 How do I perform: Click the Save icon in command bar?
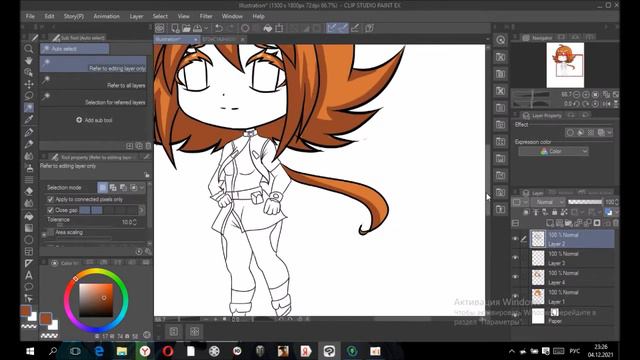198,28
